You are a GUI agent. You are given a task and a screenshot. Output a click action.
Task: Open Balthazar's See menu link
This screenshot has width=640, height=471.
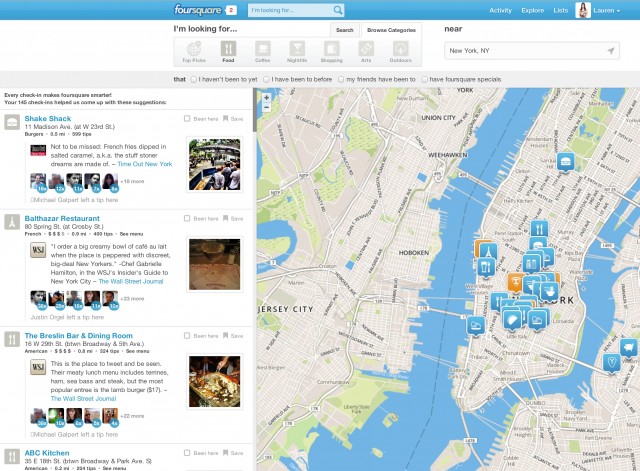(131, 234)
